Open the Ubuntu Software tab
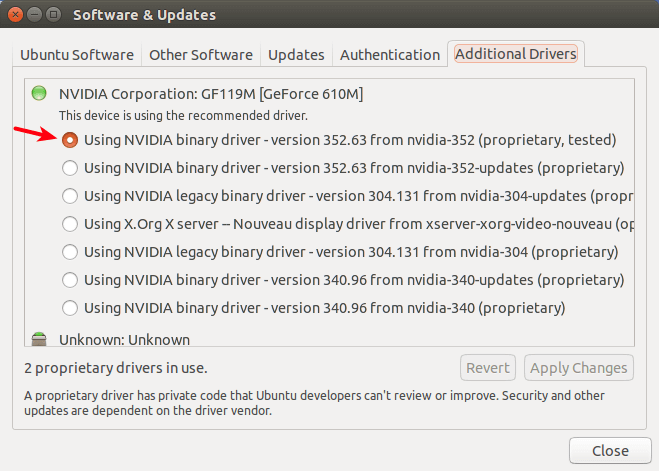Image resolution: width=659 pixels, height=471 pixels. click(x=79, y=55)
